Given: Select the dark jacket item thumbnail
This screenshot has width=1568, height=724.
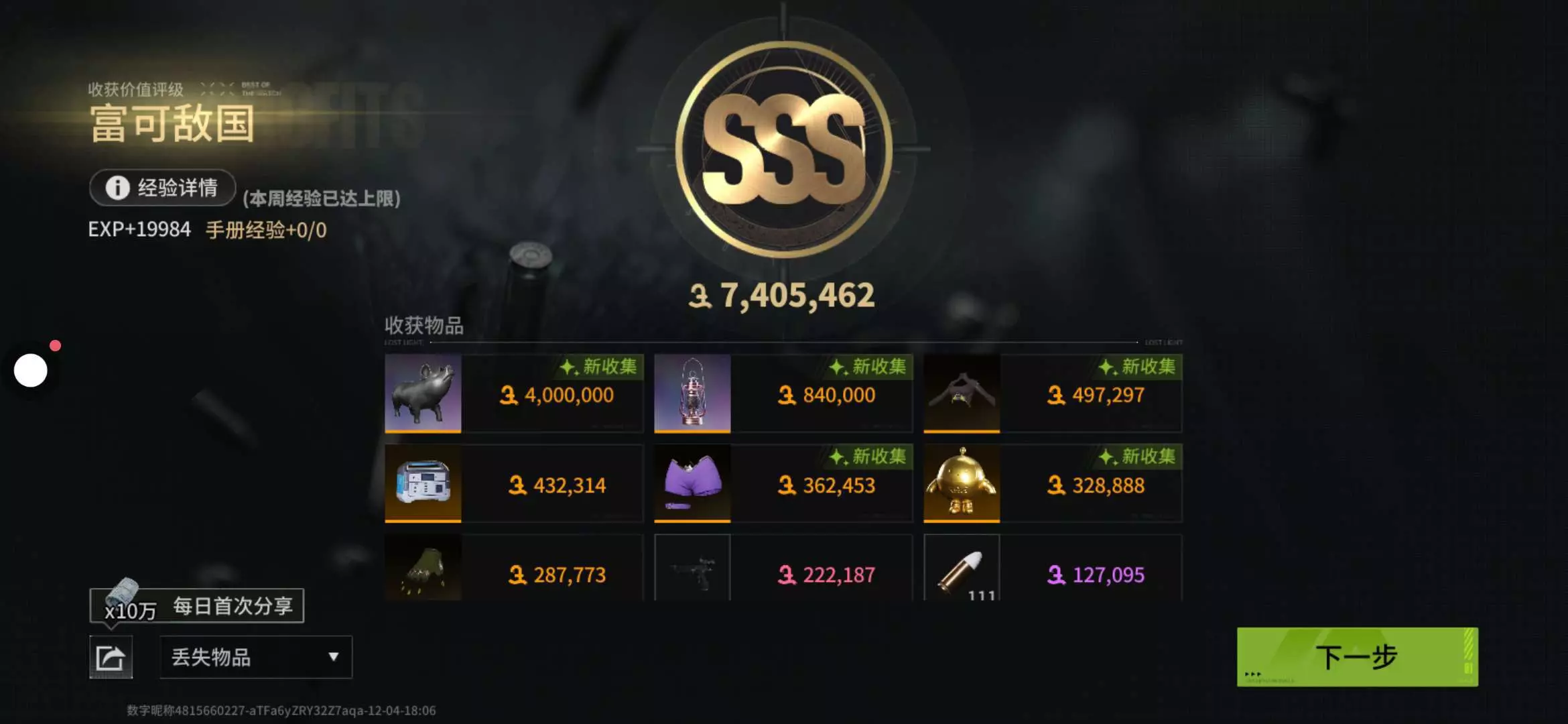Looking at the screenshot, I should point(962,394).
